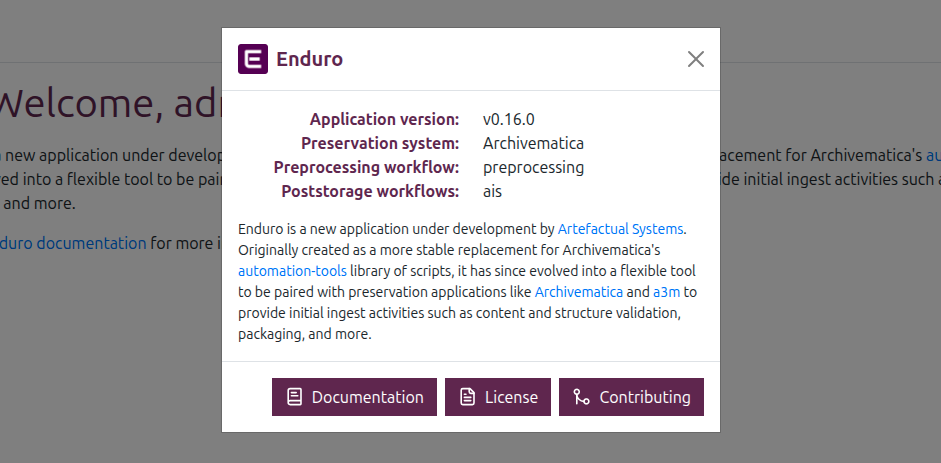Select the v0.16.0 application version value
Screen dimensions: 941x463
pos(508,119)
